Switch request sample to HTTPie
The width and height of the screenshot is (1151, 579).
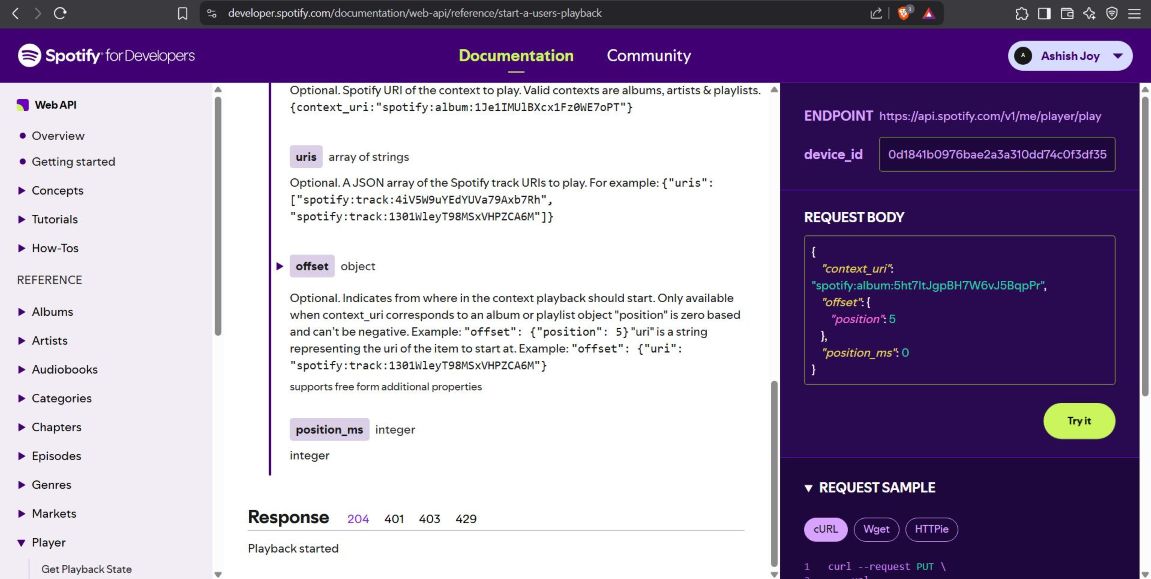click(932, 529)
